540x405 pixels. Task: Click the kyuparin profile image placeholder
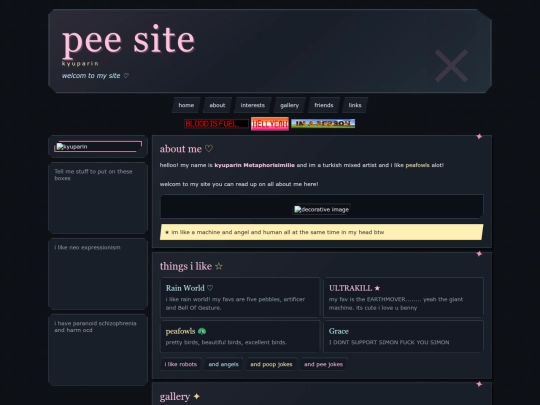click(98, 146)
